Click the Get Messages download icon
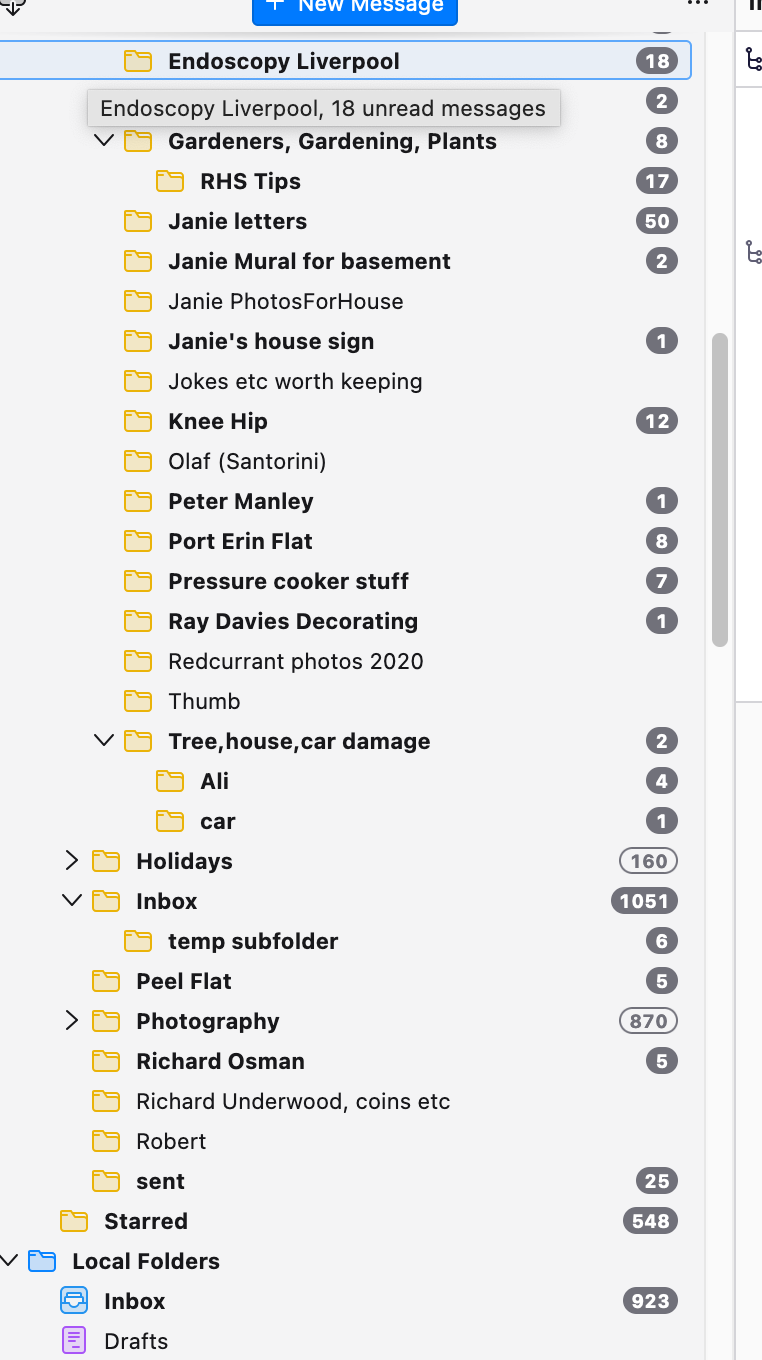This screenshot has width=762, height=1360. click(14, 6)
